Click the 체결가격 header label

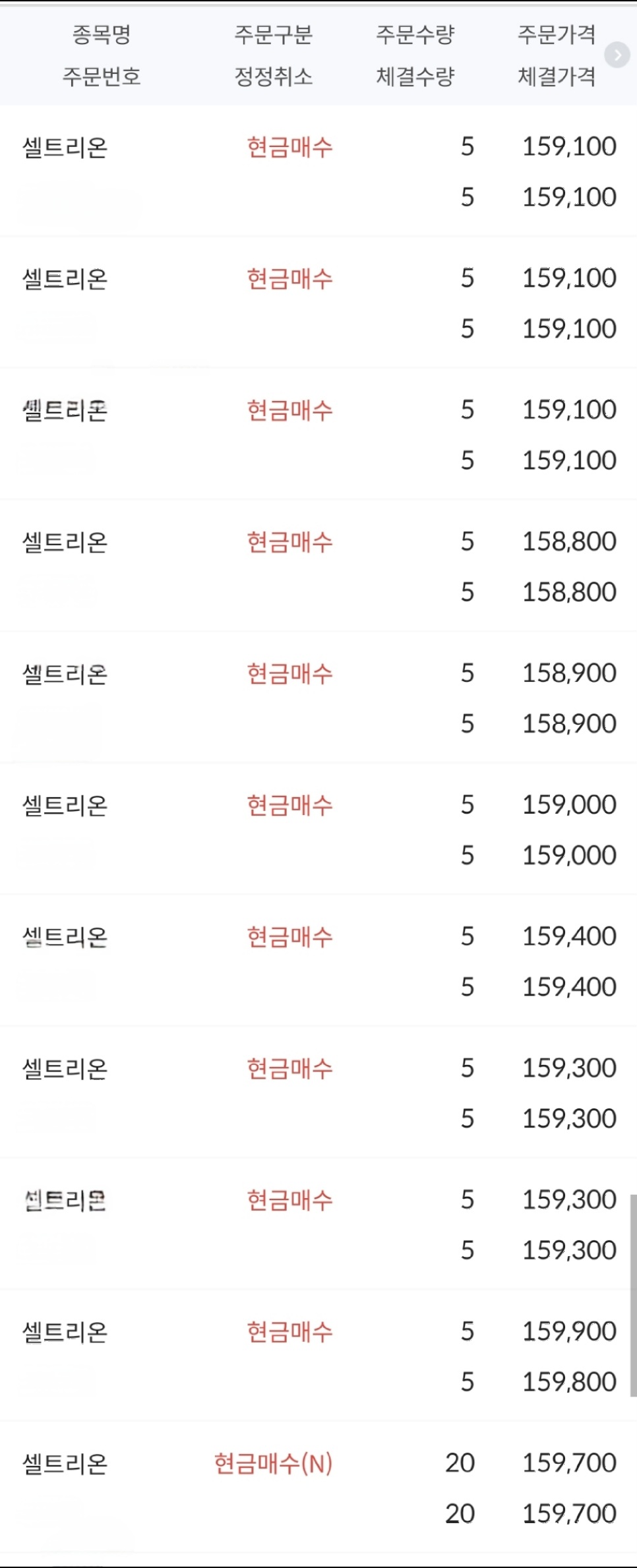coord(557,76)
